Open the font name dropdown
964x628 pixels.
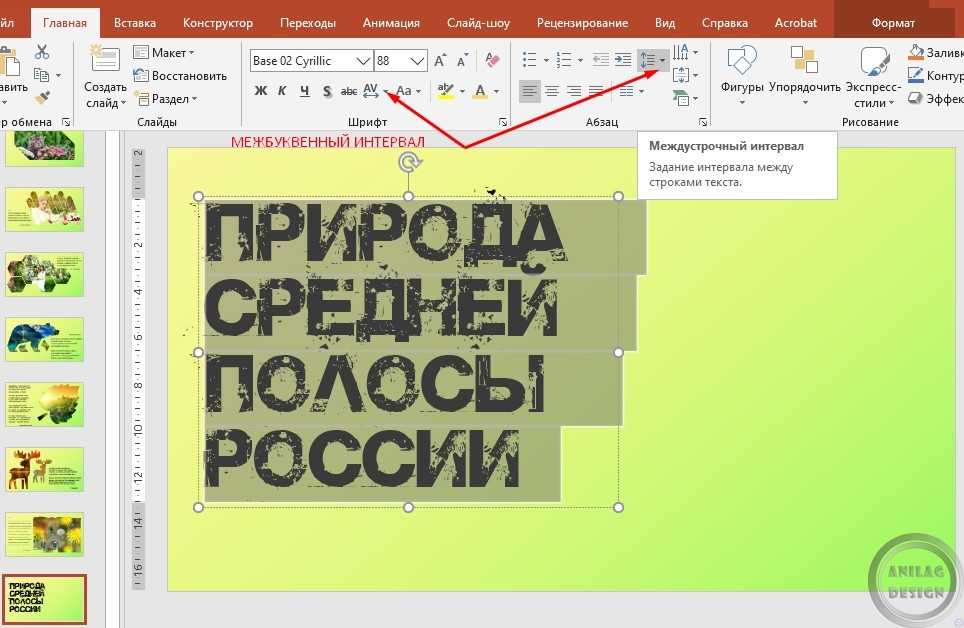pos(362,61)
